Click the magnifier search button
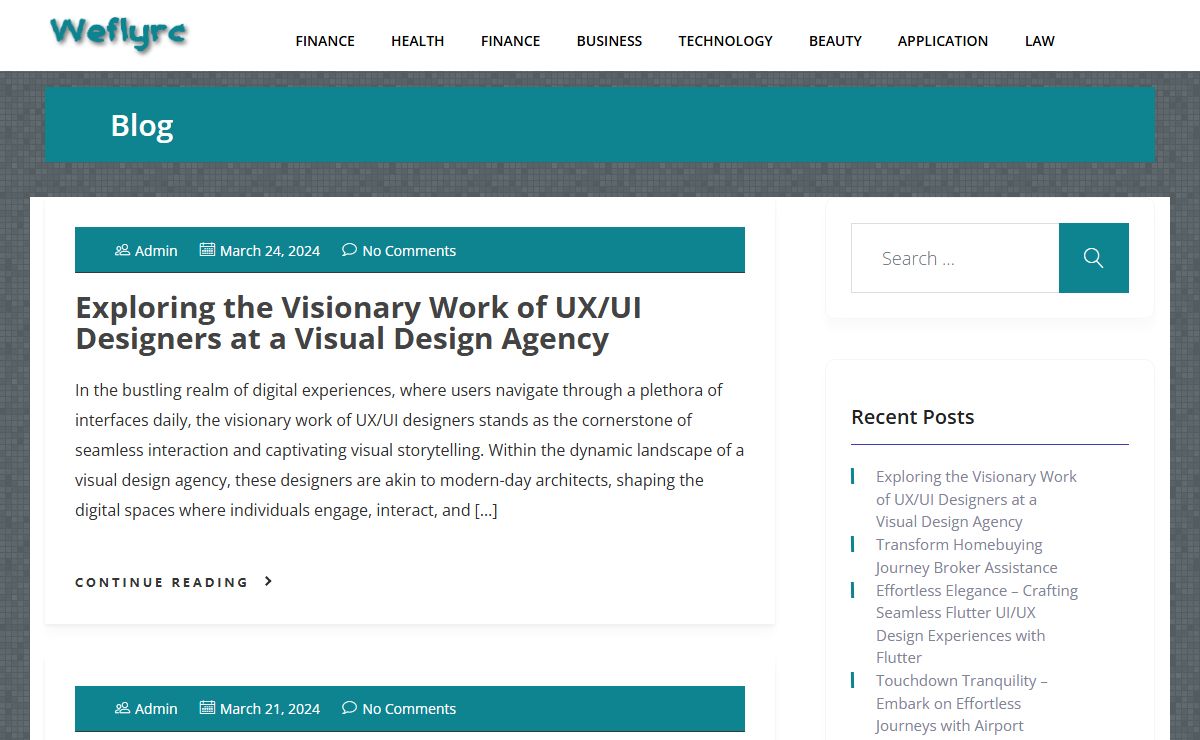Image resolution: width=1200 pixels, height=740 pixels. click(x=1093, y=258)
